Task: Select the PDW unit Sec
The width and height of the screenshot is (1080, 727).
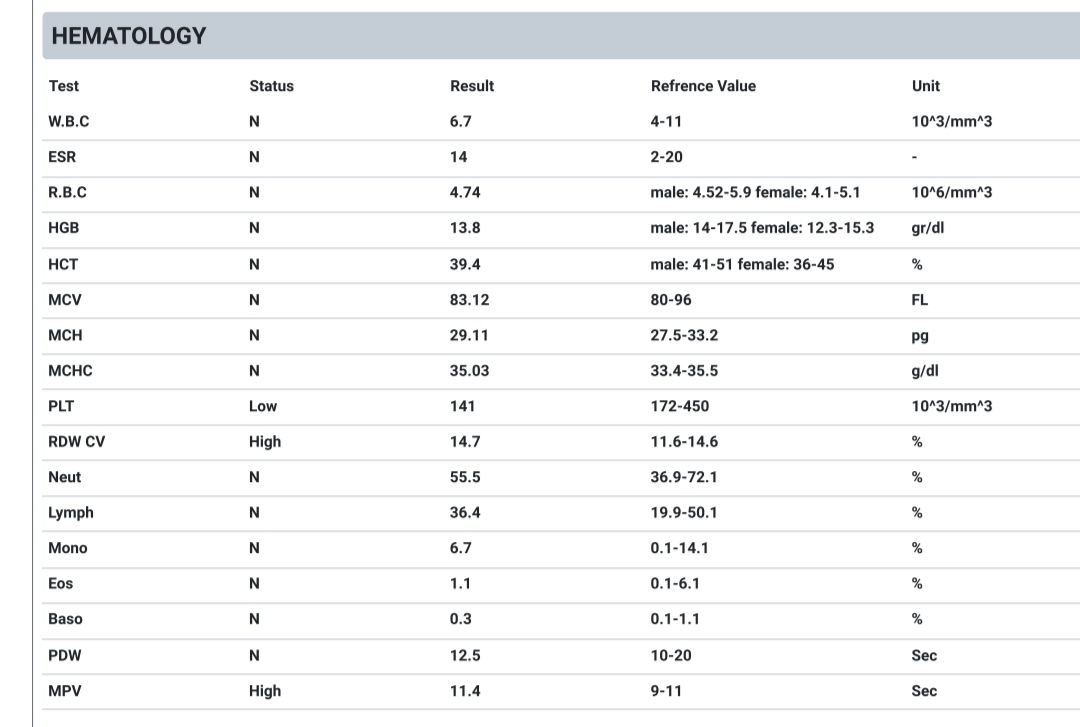Action: tap(924, 655)
